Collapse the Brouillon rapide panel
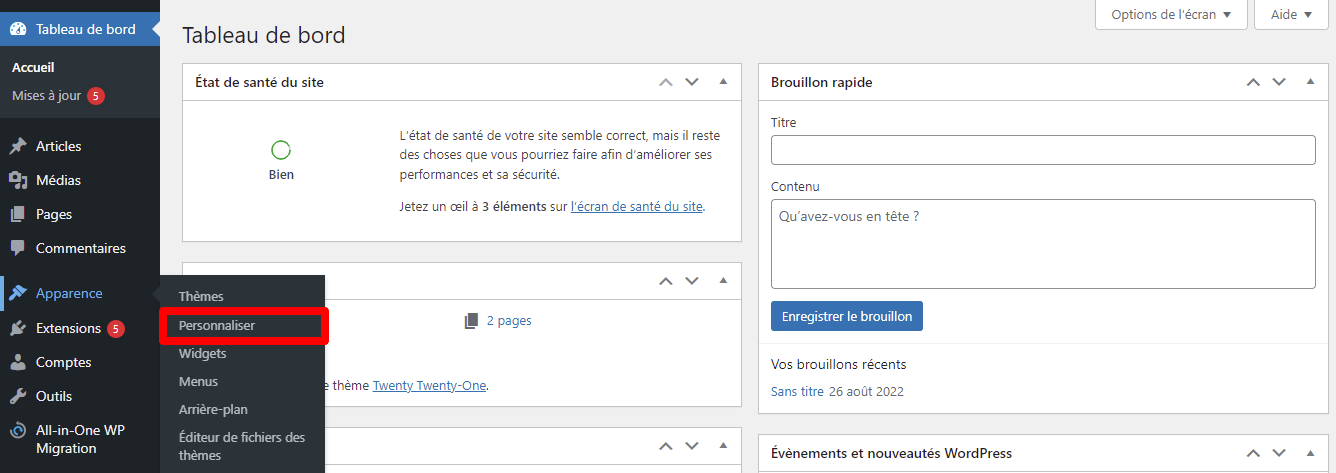 [x=1310, y=82]
